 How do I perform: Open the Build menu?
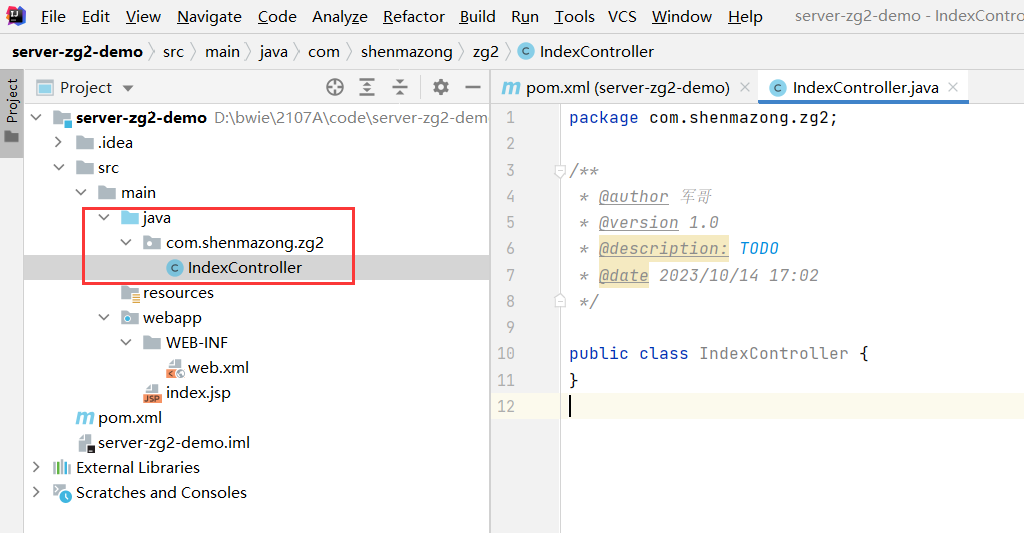pos(477,16)
